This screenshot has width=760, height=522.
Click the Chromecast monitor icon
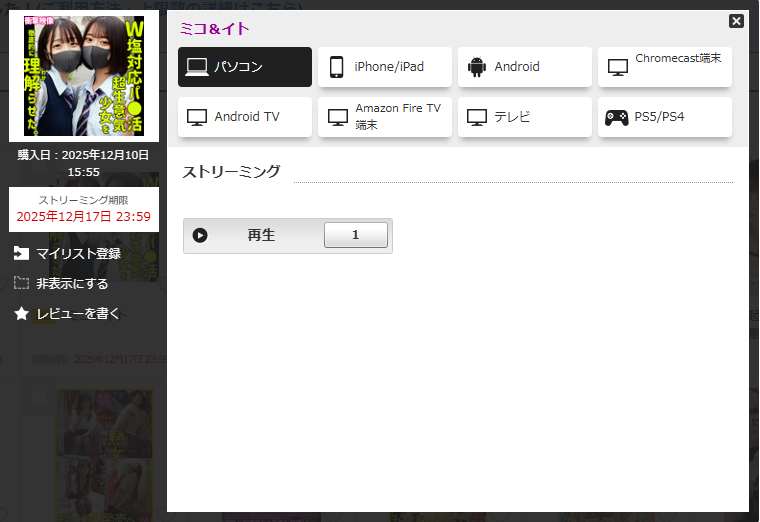coord(618,67)
